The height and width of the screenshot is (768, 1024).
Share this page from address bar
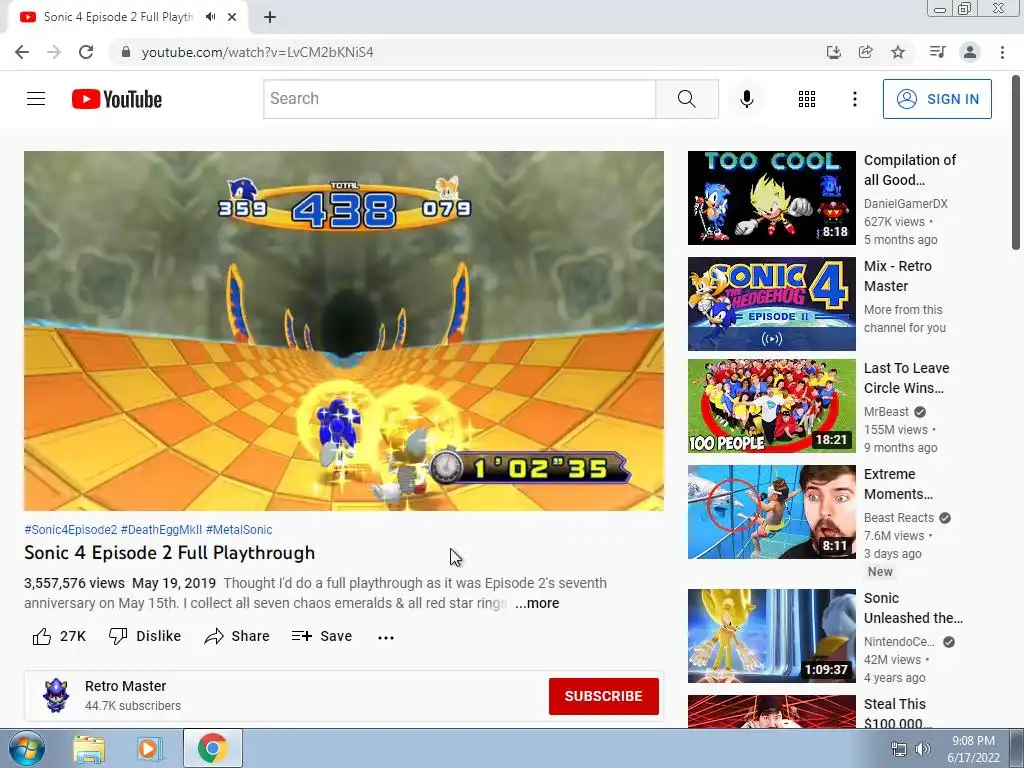865,52
